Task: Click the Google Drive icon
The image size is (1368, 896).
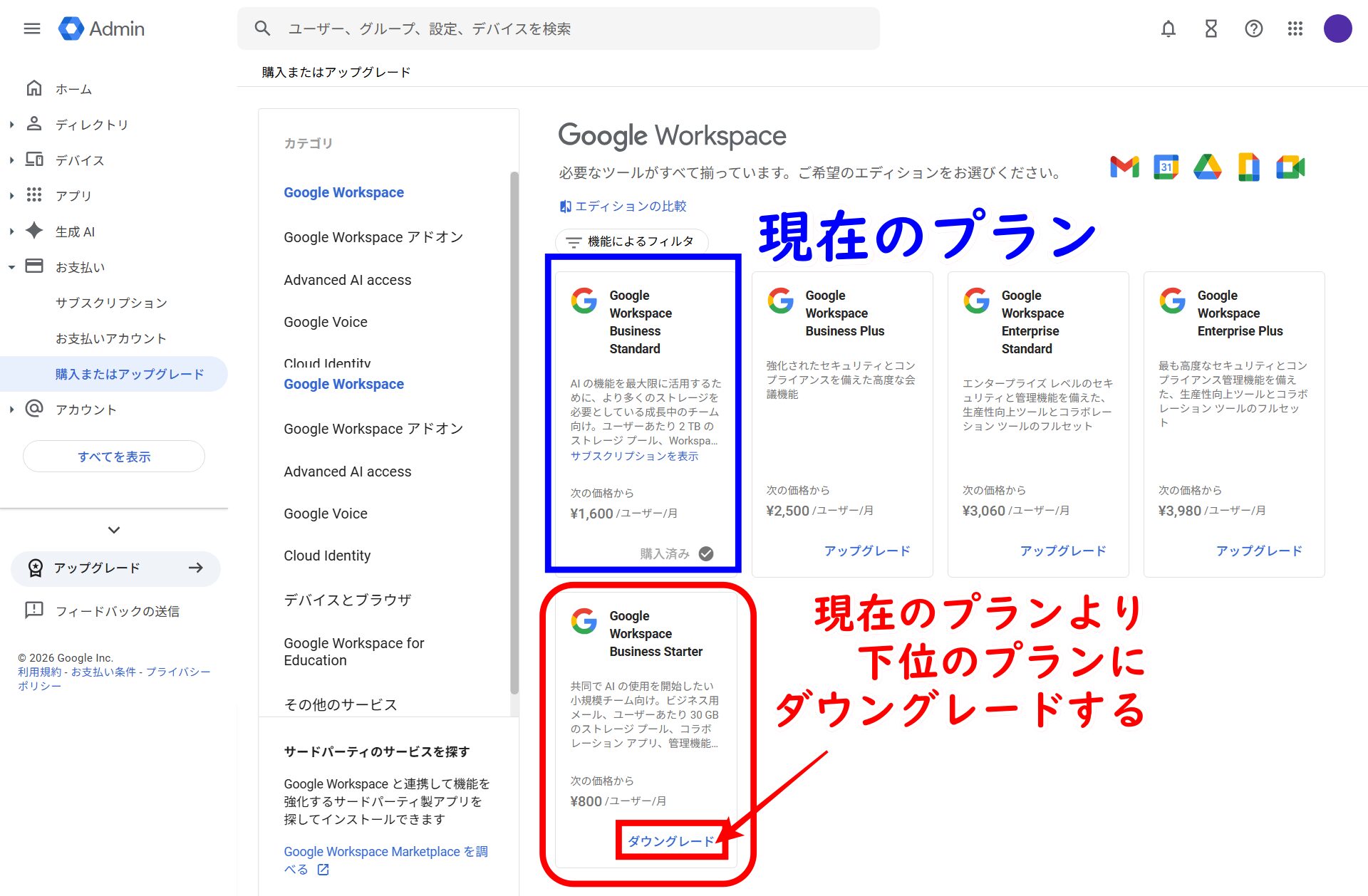Action: click(1207, 167)
